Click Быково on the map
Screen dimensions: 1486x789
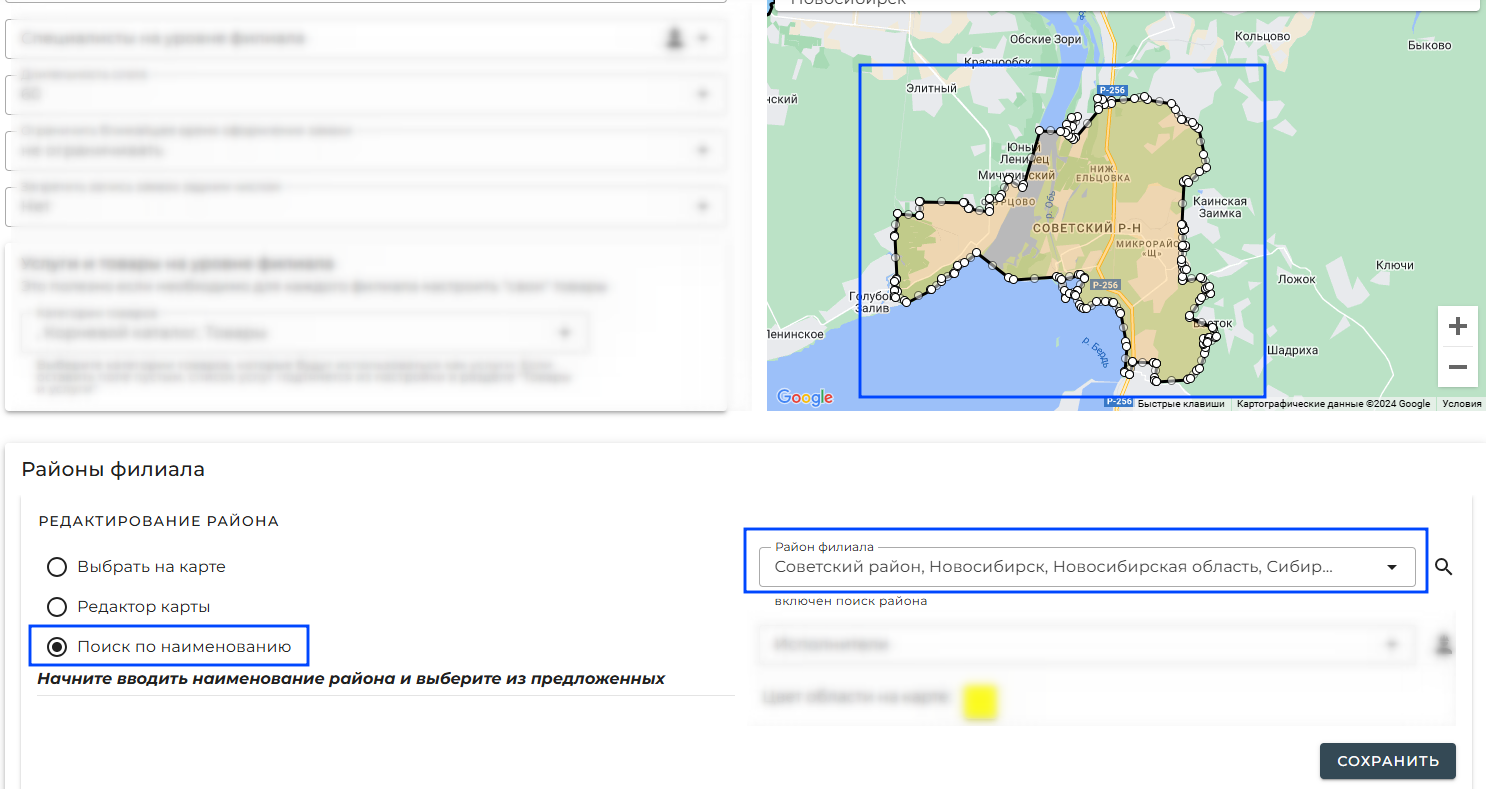1429,45
